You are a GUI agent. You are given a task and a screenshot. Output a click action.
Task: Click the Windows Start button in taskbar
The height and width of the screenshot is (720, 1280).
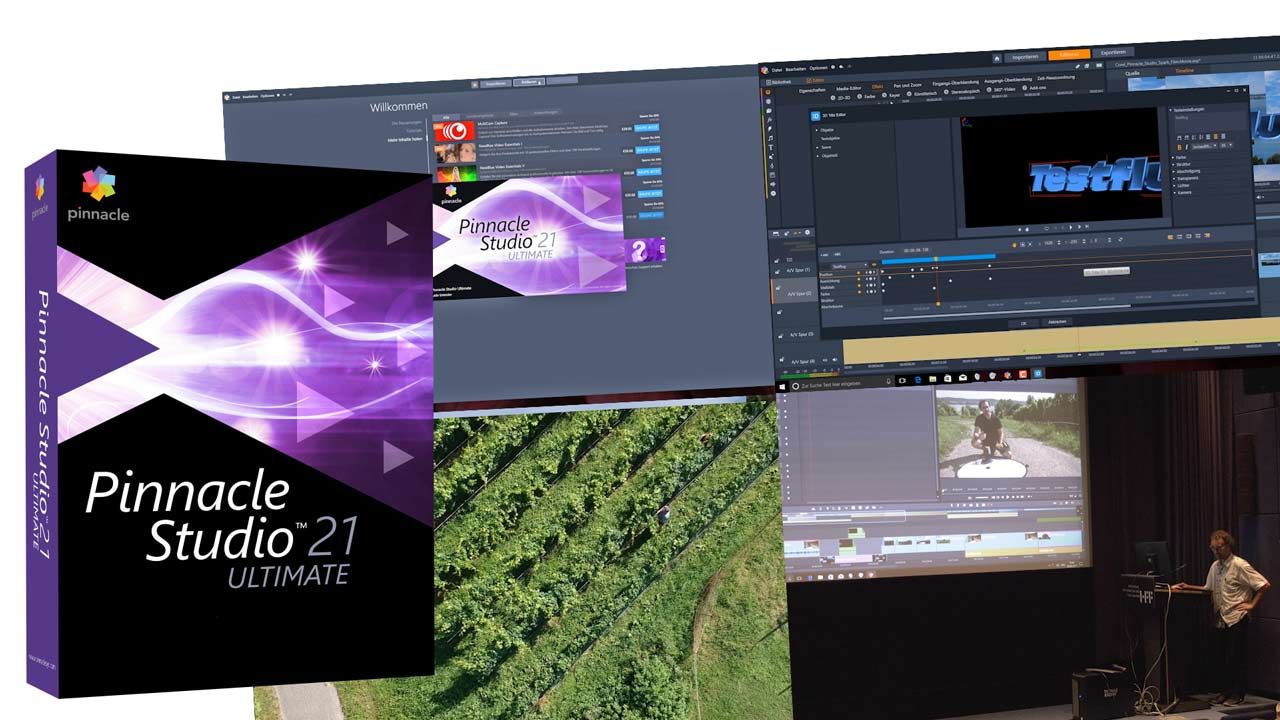pyautogui.click(x=783, y=384)
